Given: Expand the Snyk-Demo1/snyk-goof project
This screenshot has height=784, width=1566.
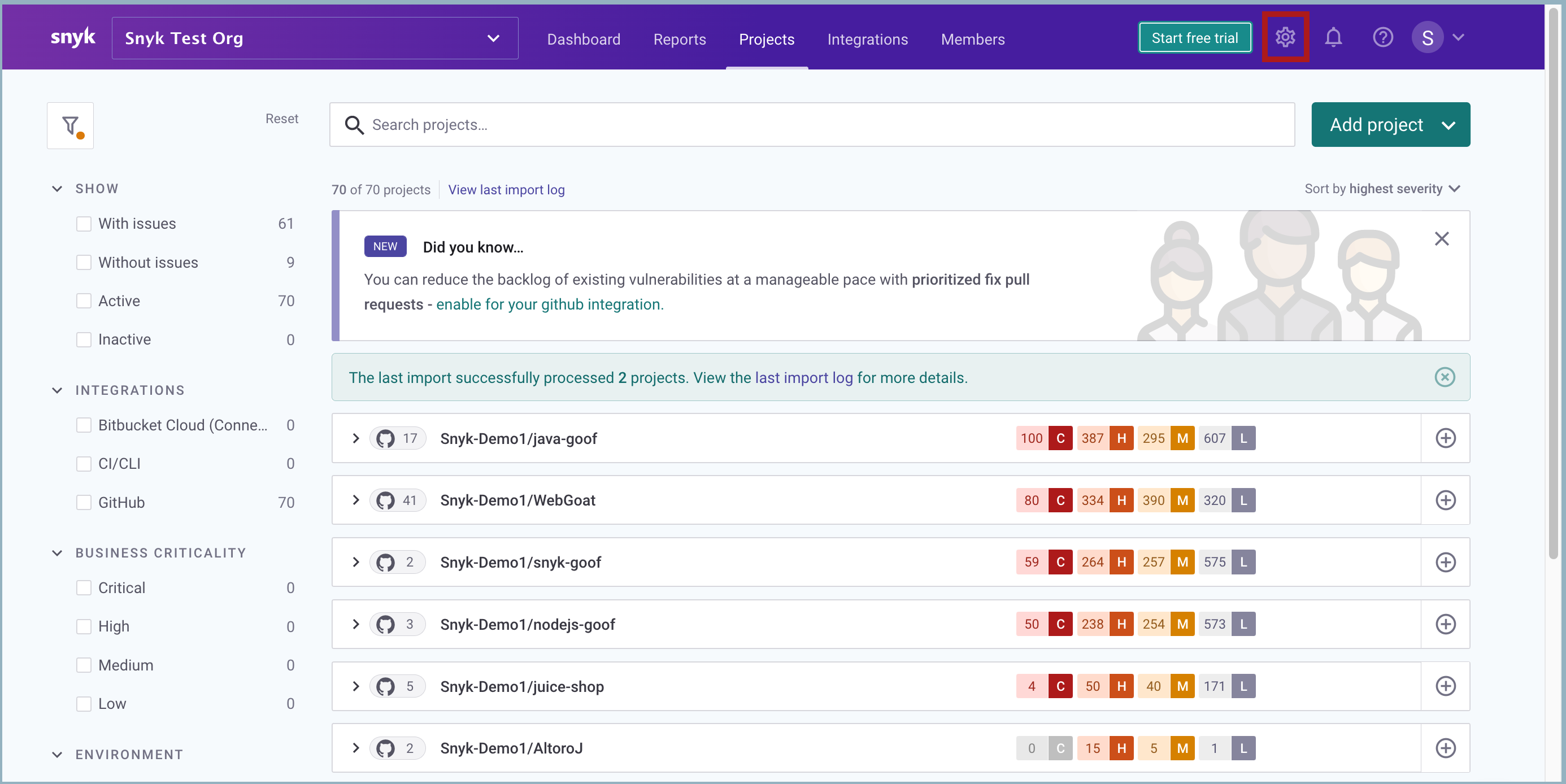Looking at the screenshot, I should (356, 562).
